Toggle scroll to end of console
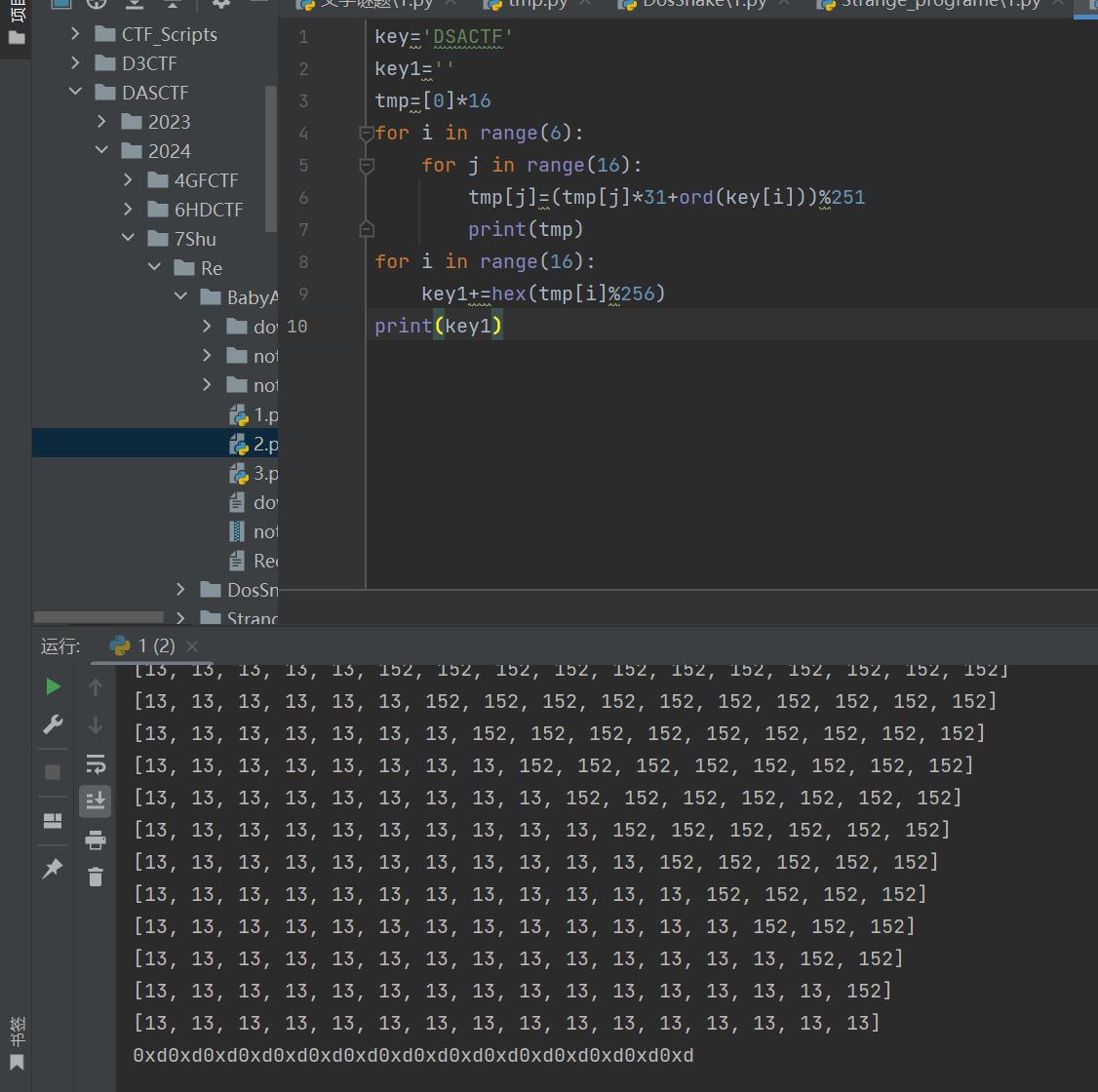The image size is (1098, 1092). click(96, 801)
